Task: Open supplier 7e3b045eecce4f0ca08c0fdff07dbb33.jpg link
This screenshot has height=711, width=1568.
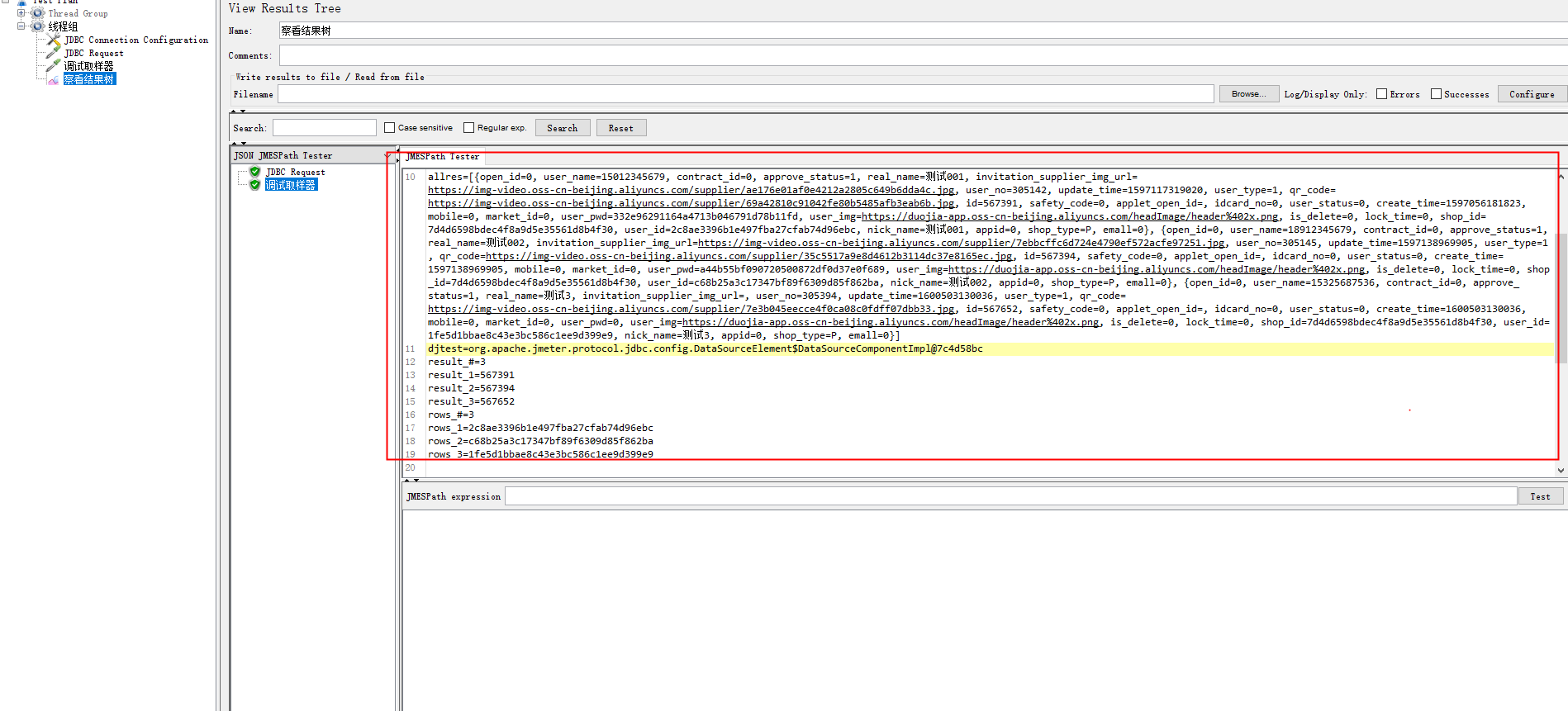Action: tap(691, 309)
